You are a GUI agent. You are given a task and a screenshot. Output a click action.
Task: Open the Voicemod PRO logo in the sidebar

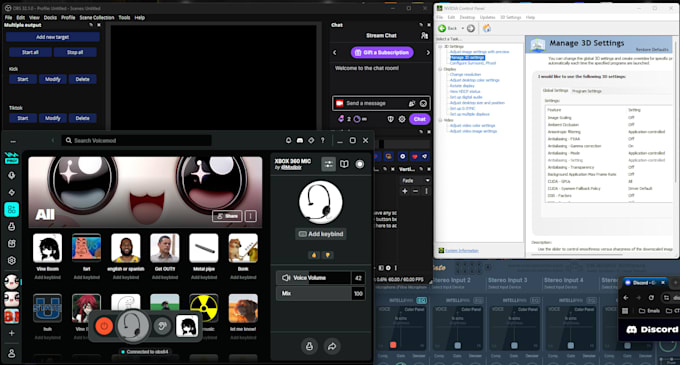coord(12,158)
